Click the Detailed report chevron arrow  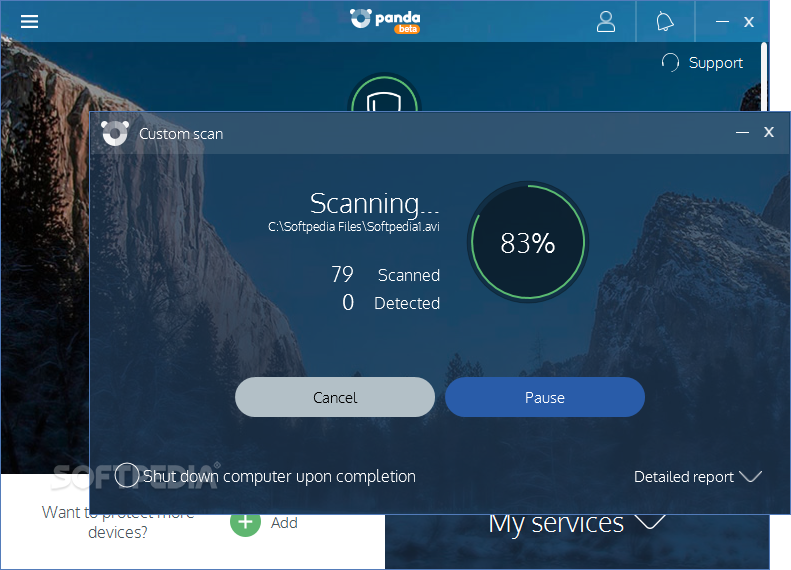click(751, 476)
